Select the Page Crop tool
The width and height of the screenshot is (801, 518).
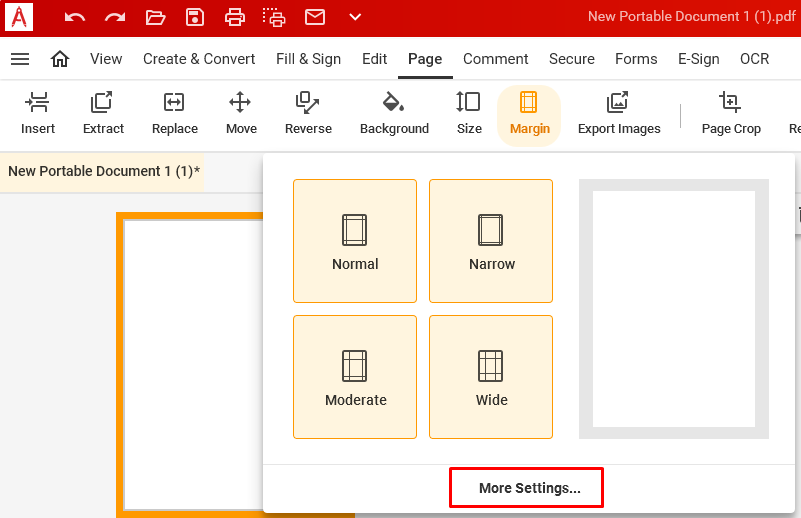click(x=731, y=113)
